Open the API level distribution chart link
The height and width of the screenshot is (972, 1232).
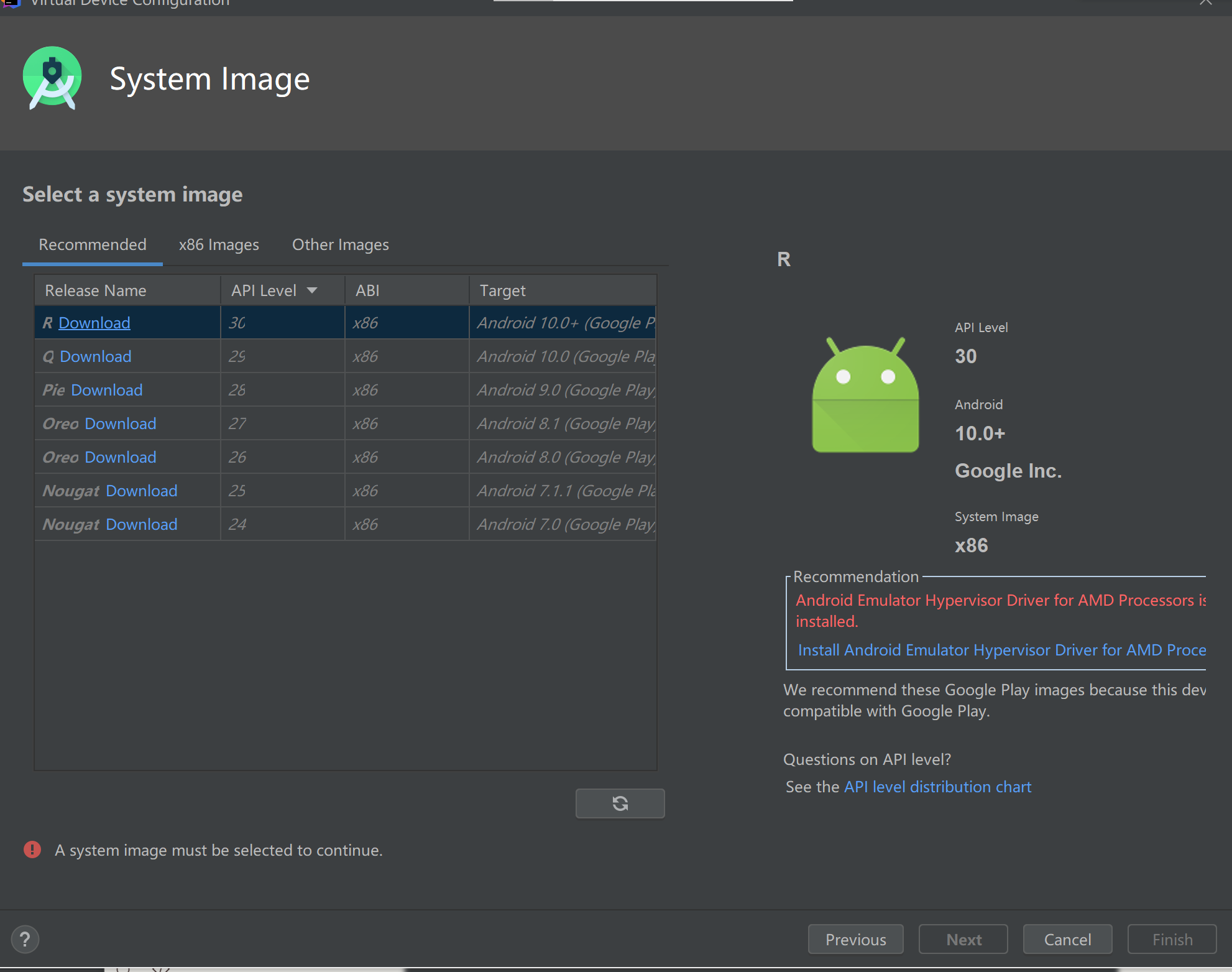coord(938,787)
